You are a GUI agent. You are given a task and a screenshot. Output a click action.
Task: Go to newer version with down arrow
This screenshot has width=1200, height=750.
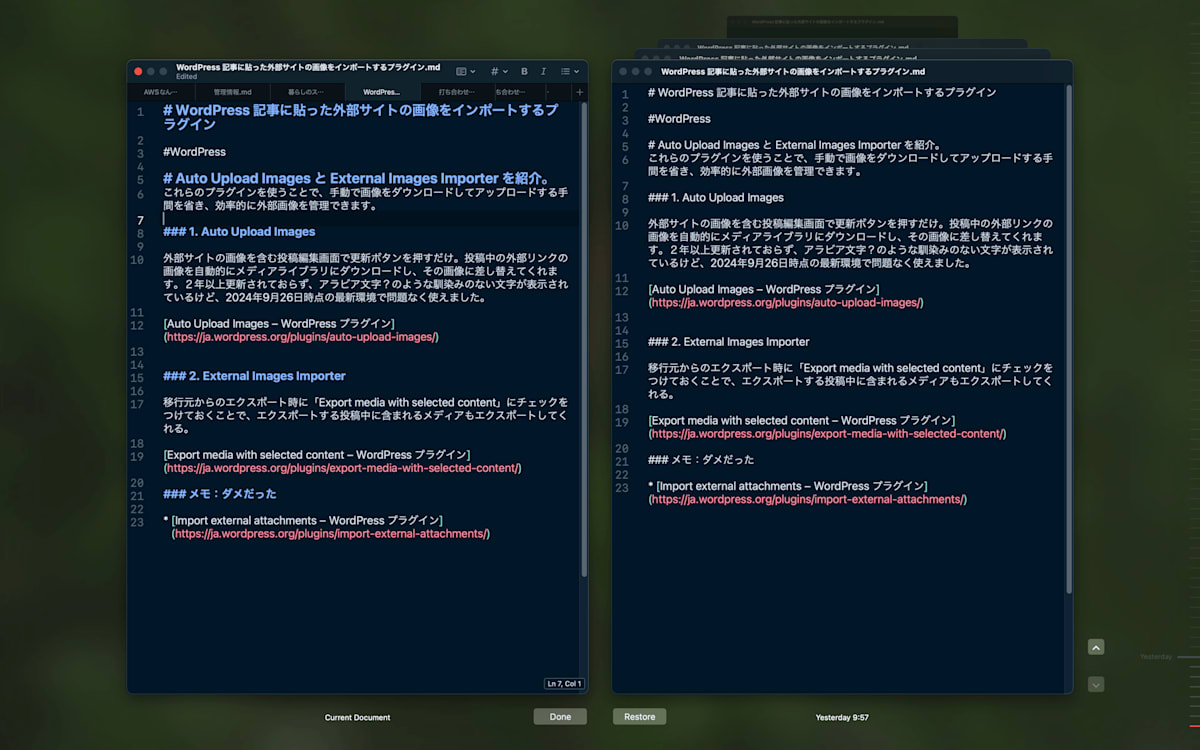click(x=1096, y=684)
